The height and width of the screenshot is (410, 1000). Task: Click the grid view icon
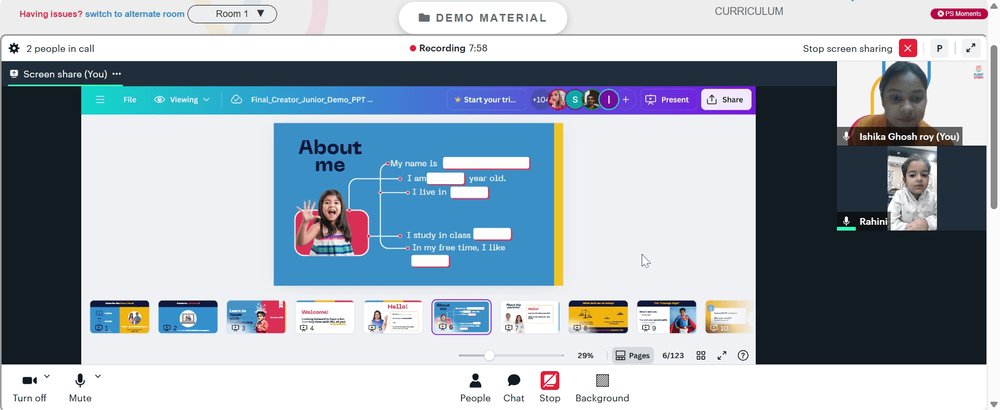pyautogui.click(x=701, y=356)
